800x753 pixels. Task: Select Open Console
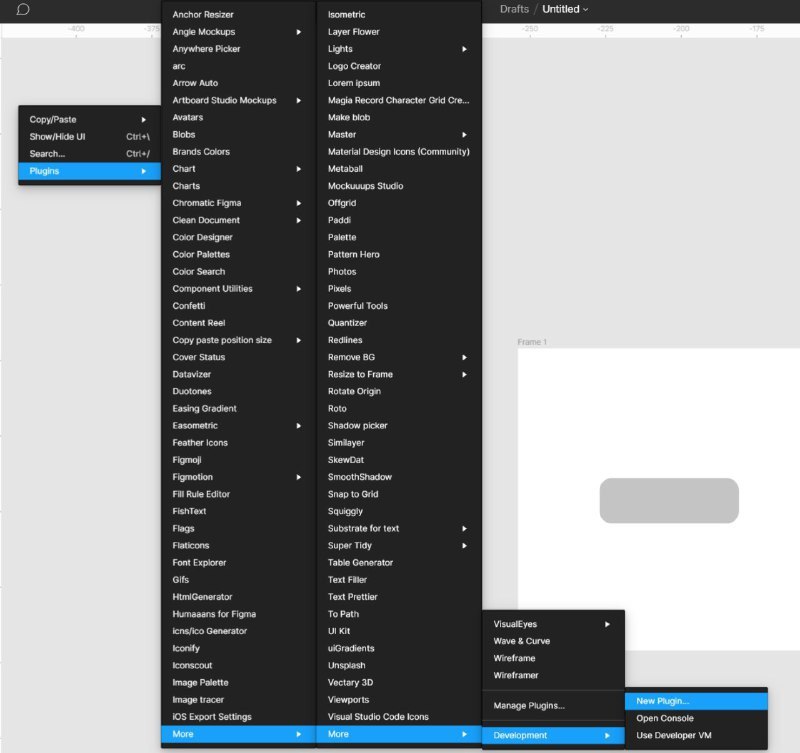click(x=696, y=718)
